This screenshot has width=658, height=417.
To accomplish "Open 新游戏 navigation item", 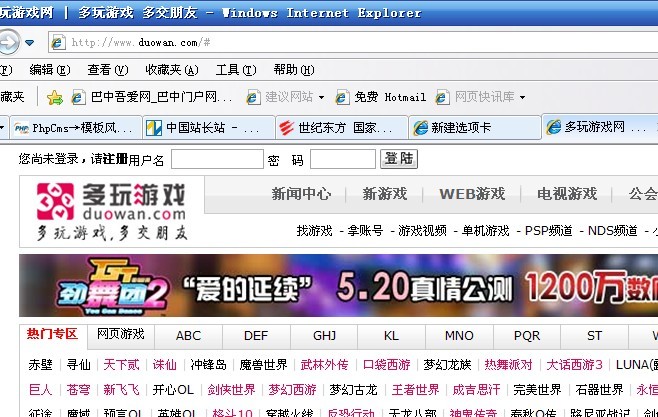I will [x=385, y=194].
